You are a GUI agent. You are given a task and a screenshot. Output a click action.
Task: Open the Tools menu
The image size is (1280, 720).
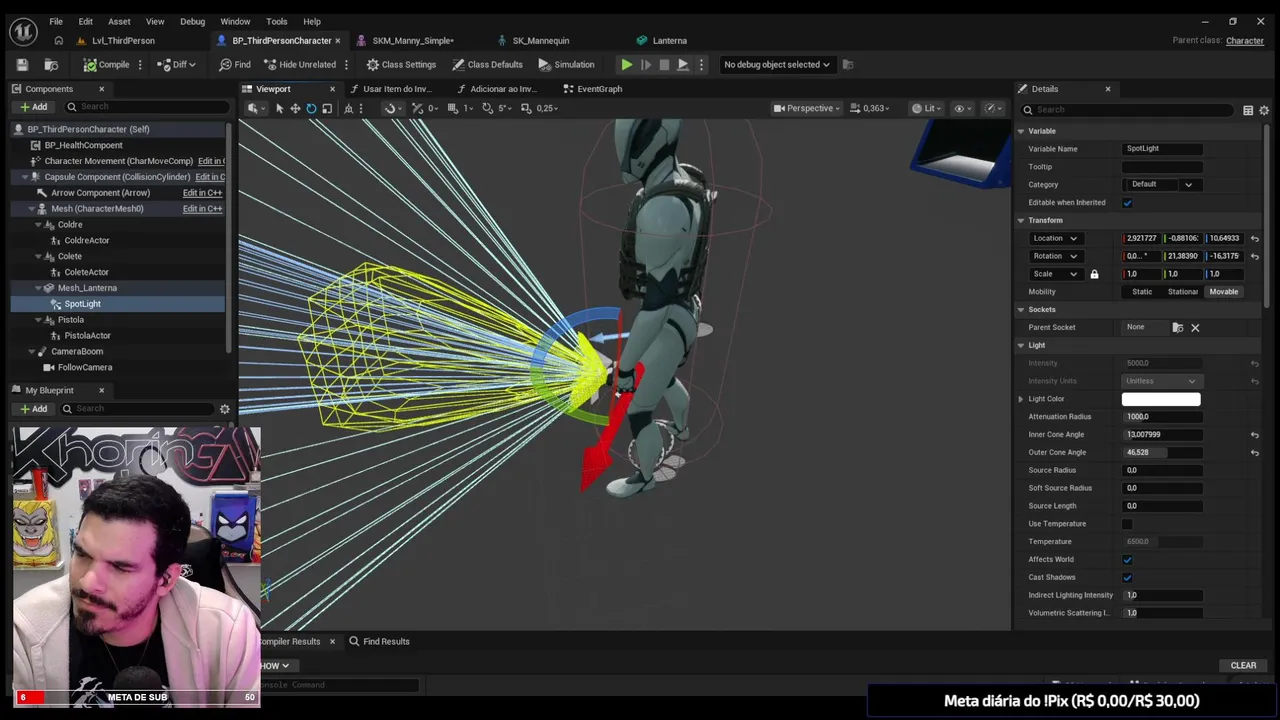point(277,21)
